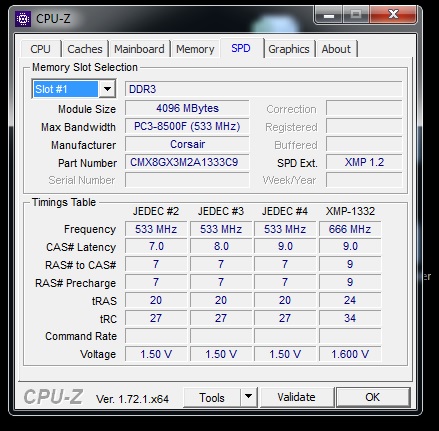Click JEDEC #2 voltage 1.50 V cell
Viewport: 439px width, 431px height.
156,354
